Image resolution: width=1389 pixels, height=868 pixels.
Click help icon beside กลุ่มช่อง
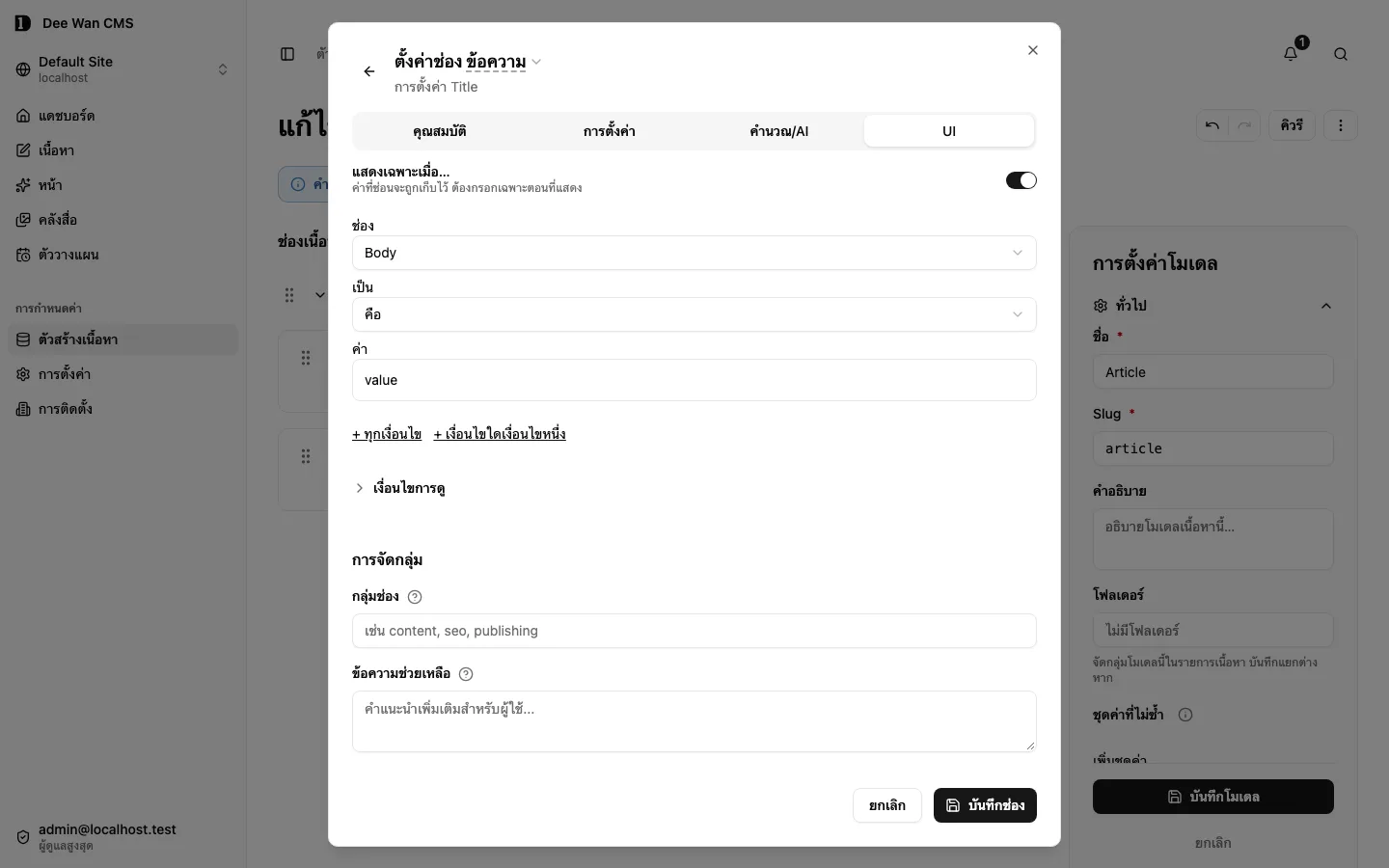tap(415, 597)
